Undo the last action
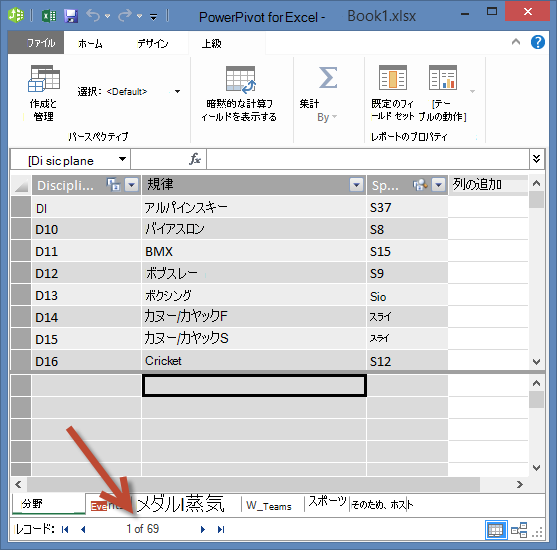This screenshot has height=550, width=557. pyautogui.click(x=93, y=16)
